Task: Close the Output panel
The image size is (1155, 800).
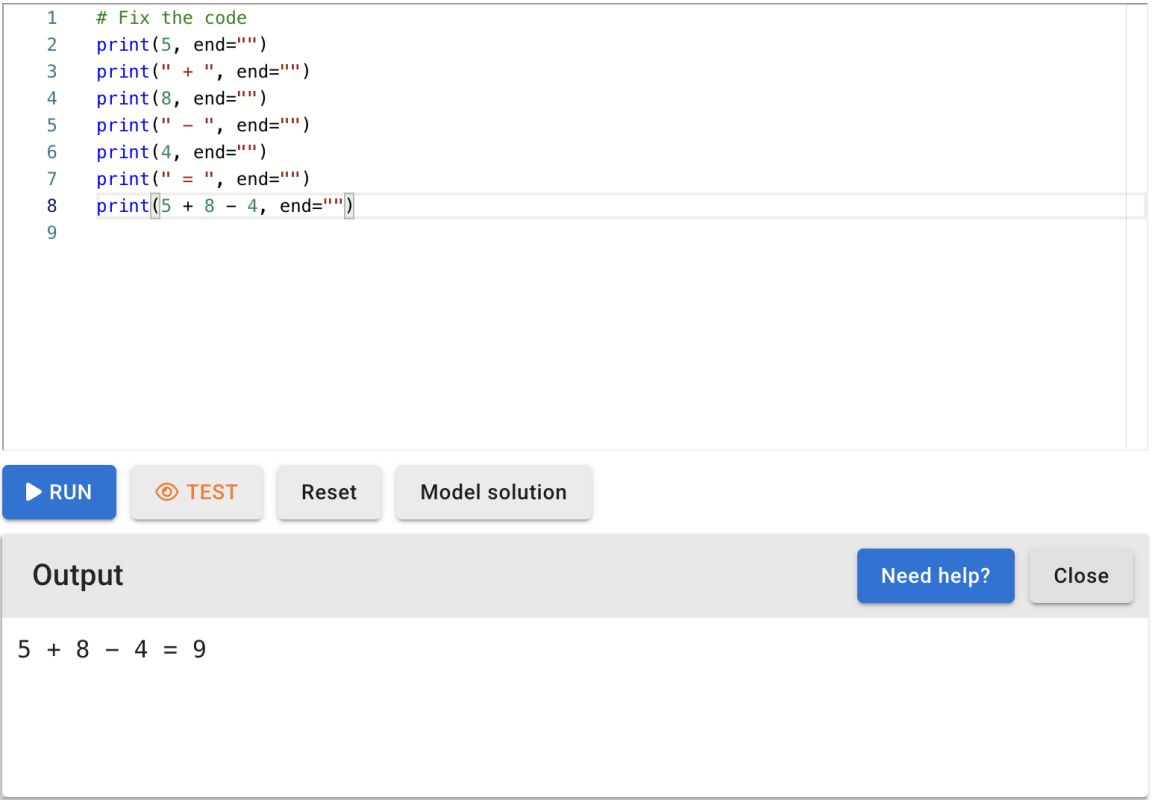Action: pyautogui.click(x=1081, y=575)
